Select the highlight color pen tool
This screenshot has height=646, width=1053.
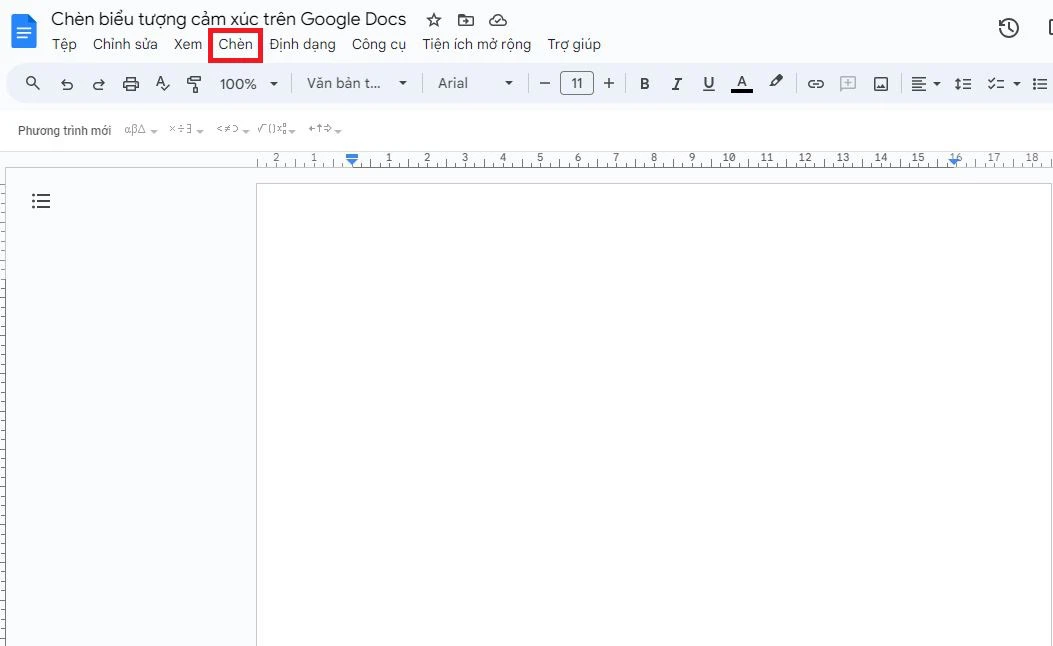pos(776,83)
